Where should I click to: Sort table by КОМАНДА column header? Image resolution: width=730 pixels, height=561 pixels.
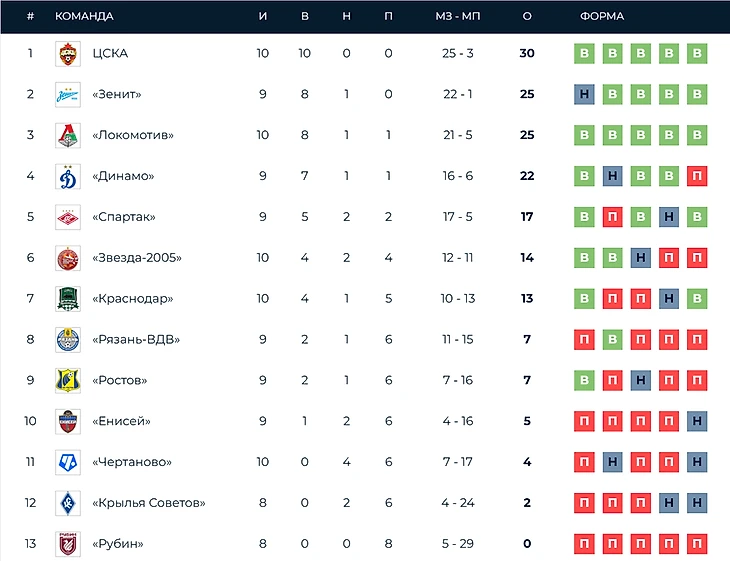[x=84, y=17]
